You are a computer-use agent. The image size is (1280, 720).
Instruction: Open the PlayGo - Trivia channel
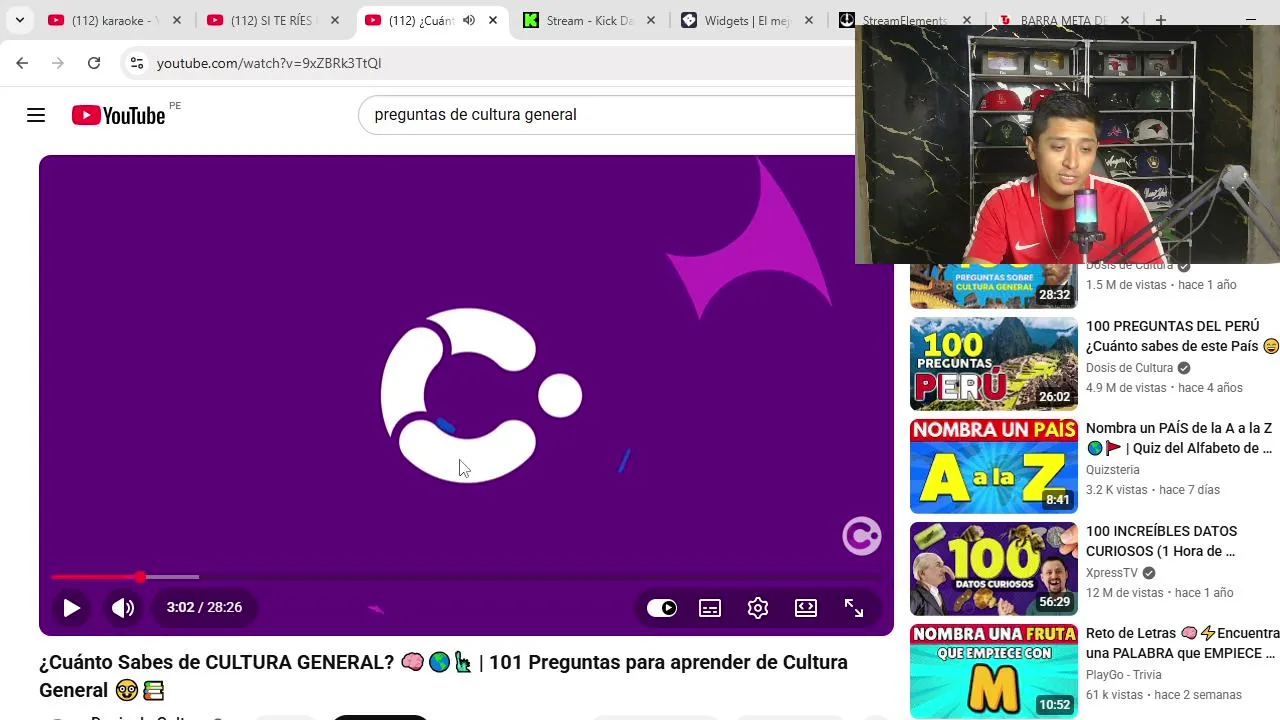point(1124,675)
